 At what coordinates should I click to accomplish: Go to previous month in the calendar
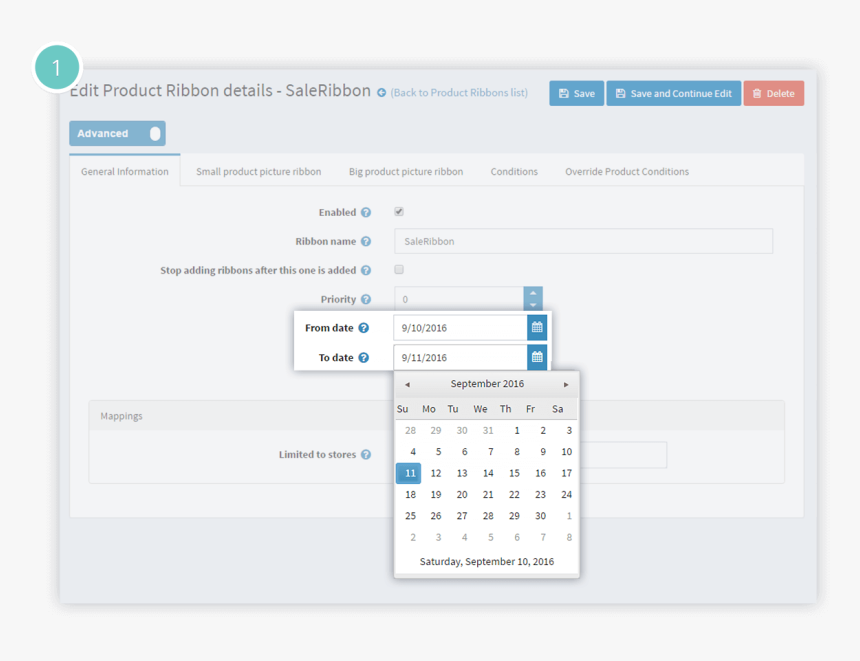406,383
